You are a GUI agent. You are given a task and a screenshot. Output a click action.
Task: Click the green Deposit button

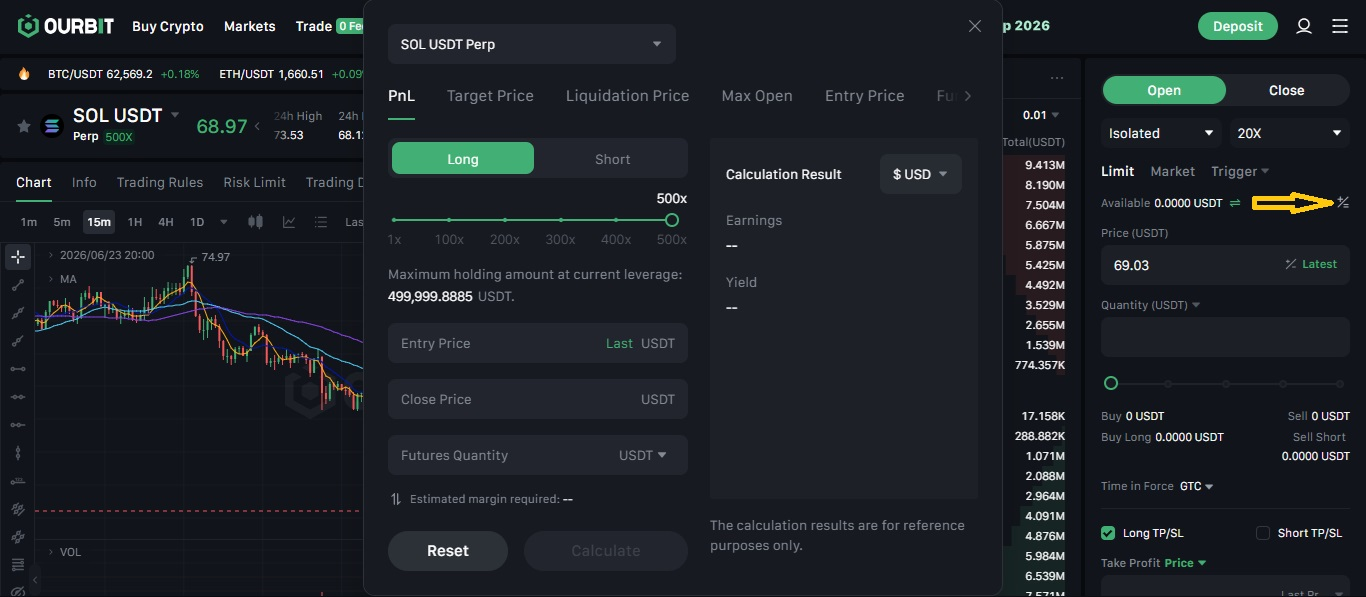[1238, 26]
